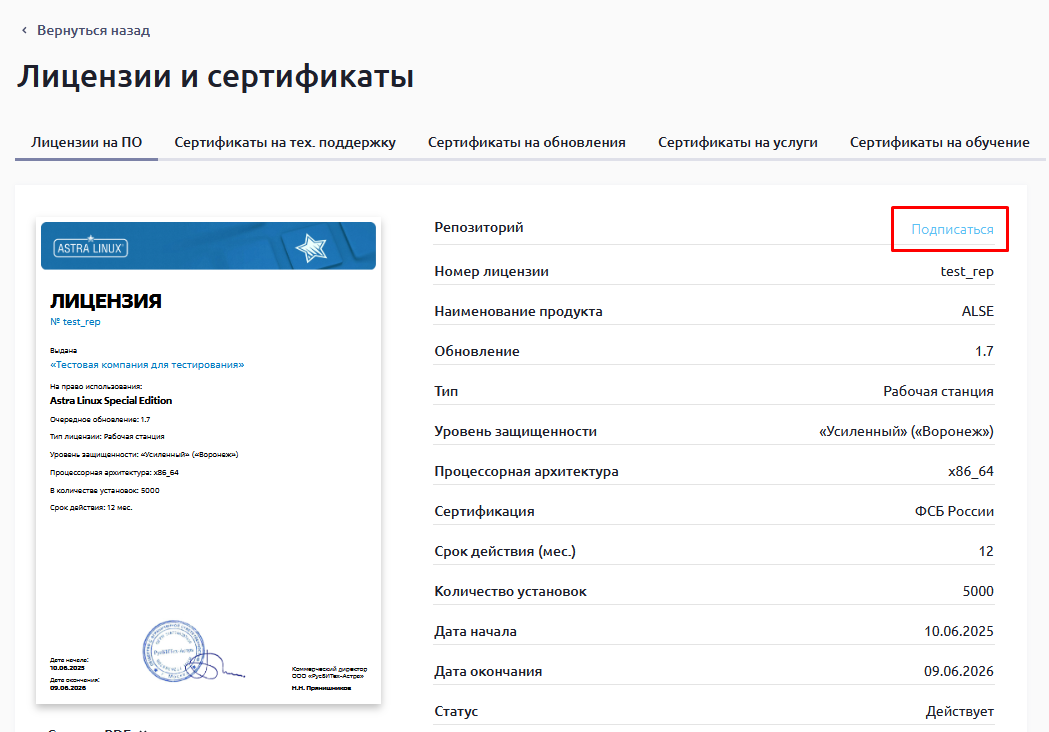Screen dimensions: 1049x732
Task: Switch to "Сертификаты на обучение" tab
Action: coord(940,142)
